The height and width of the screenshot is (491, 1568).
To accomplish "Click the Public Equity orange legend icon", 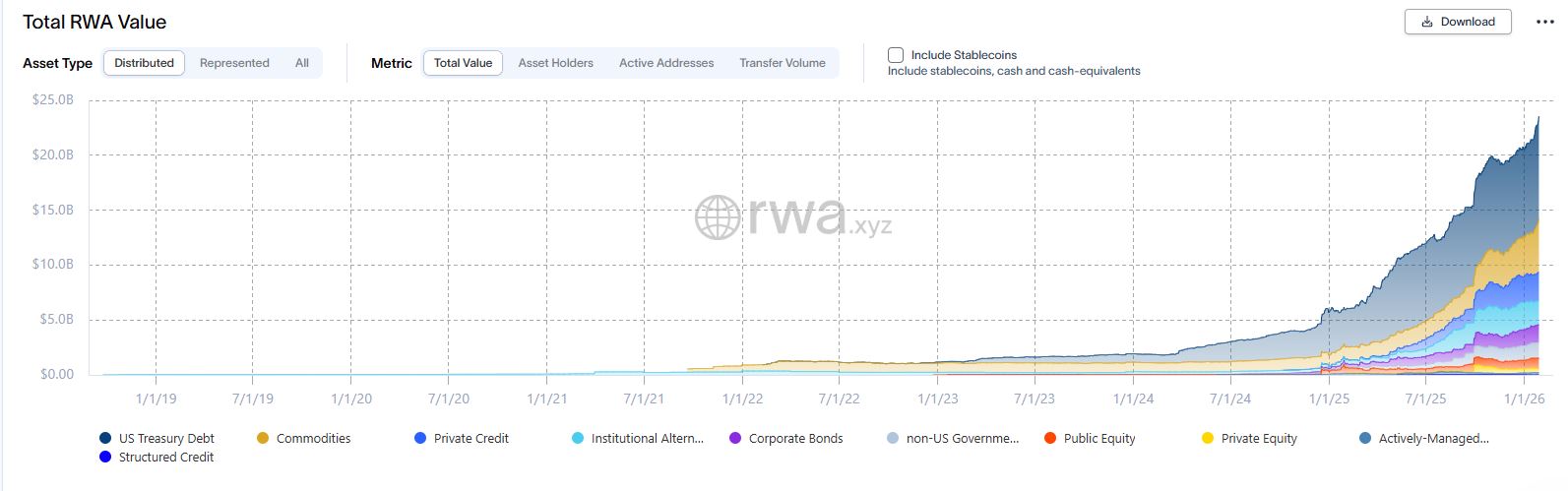I will 1050,438.
